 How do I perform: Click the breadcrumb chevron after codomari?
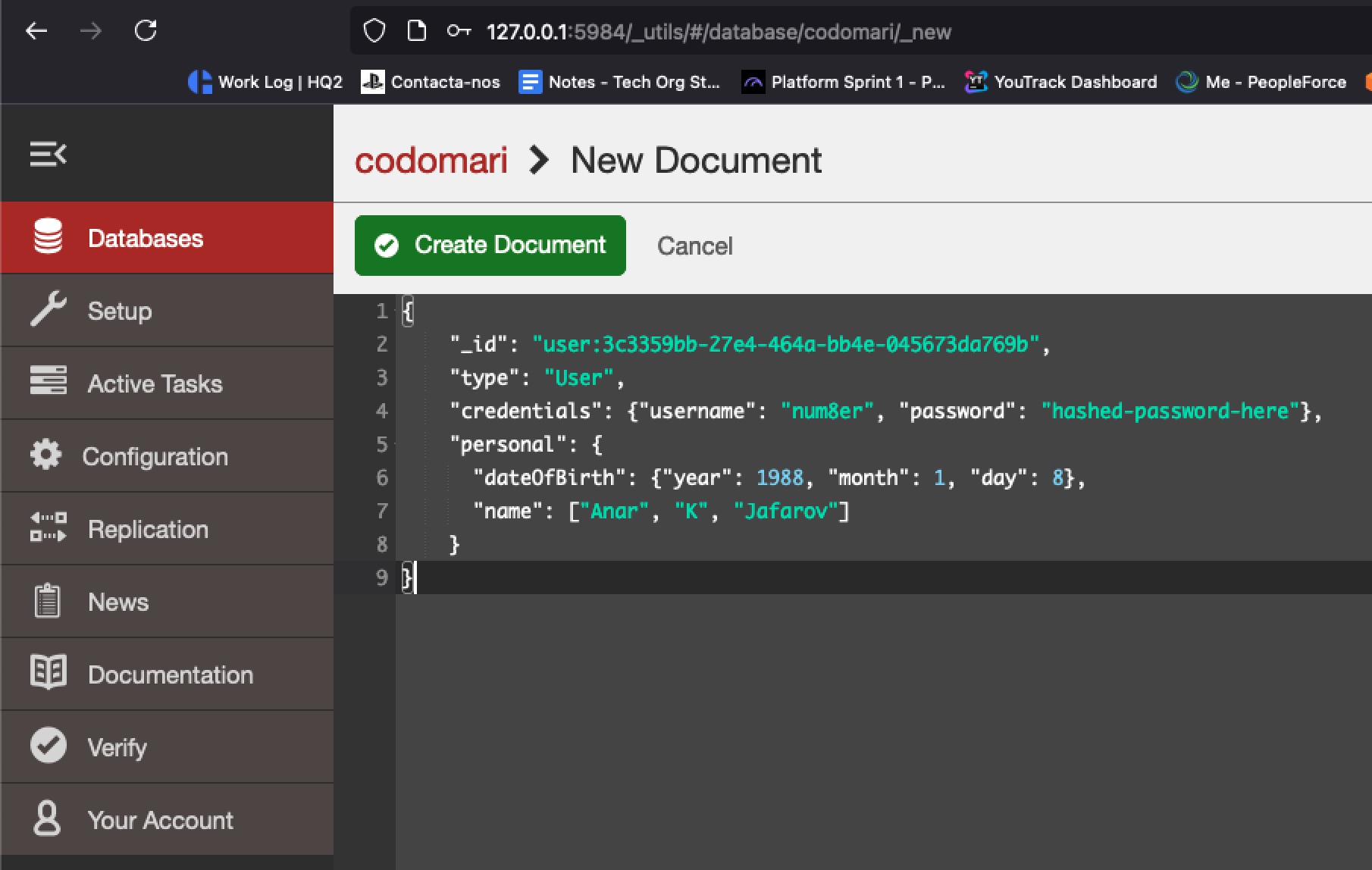(539, 160)
